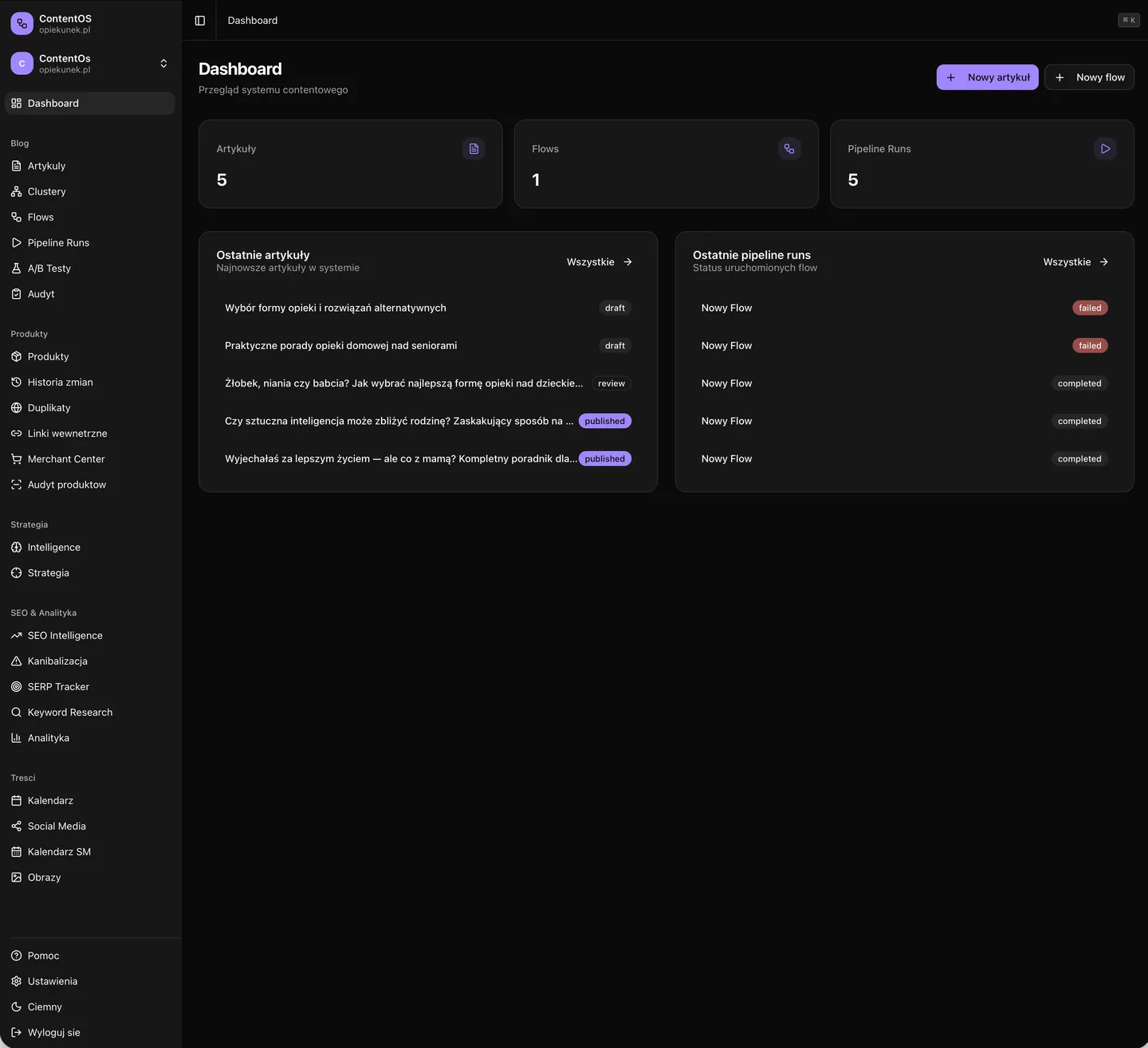Viewport: 1148px width, 1048px height.
Task: Open Keyword Research magnifier icon
Action: 16,712
